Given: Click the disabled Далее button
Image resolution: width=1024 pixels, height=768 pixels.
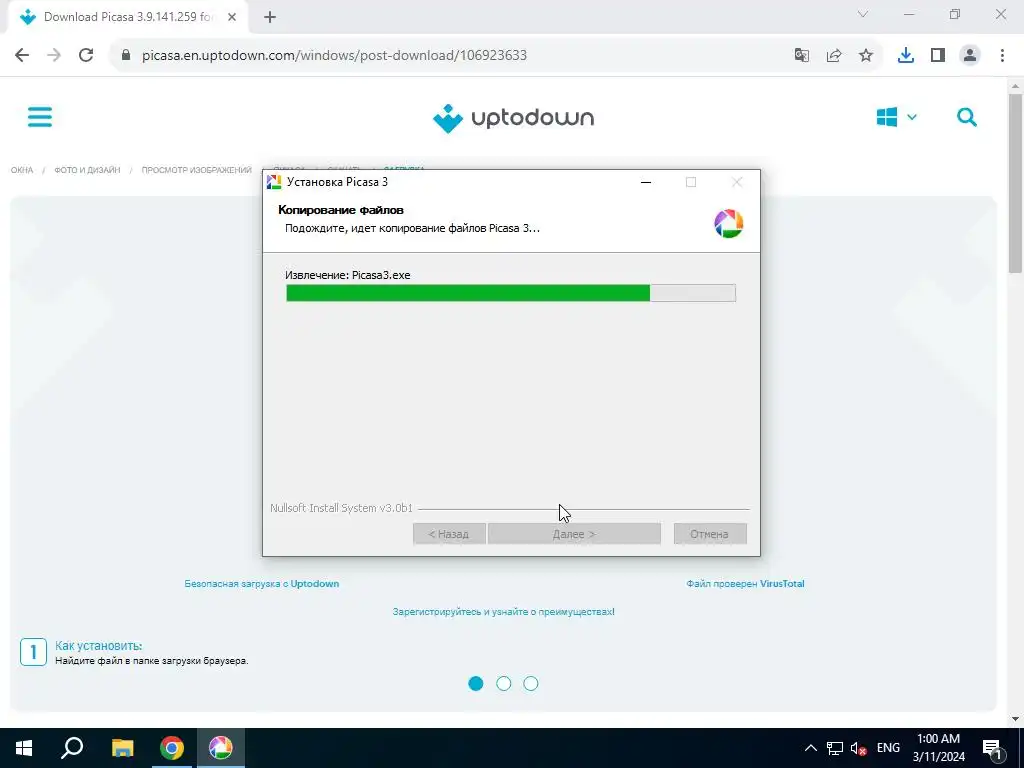Looking at the screenshot, I should point(574,534).
